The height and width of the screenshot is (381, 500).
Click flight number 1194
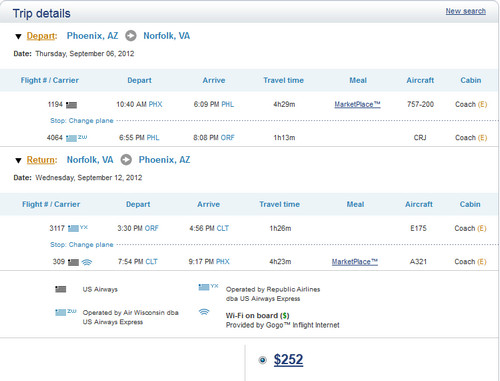pos(55,104)
